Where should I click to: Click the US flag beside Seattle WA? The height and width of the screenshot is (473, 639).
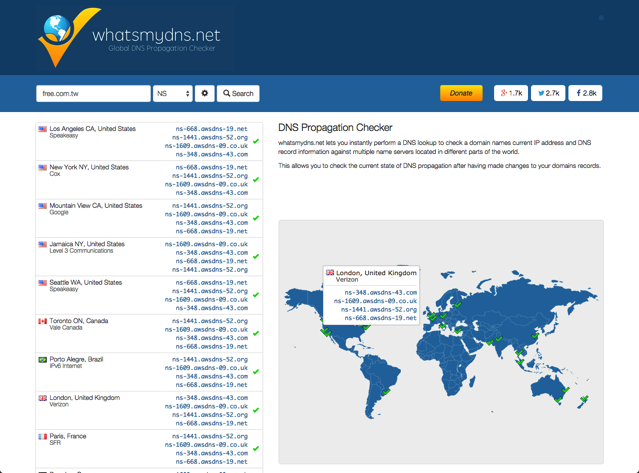pyautogui.click(x=42, y=283)
